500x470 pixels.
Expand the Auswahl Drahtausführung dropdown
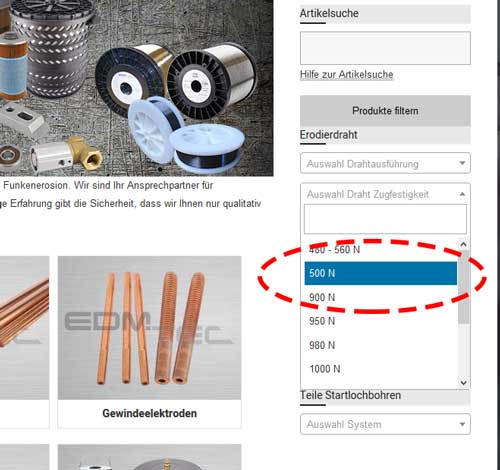(x=385, y=163)
